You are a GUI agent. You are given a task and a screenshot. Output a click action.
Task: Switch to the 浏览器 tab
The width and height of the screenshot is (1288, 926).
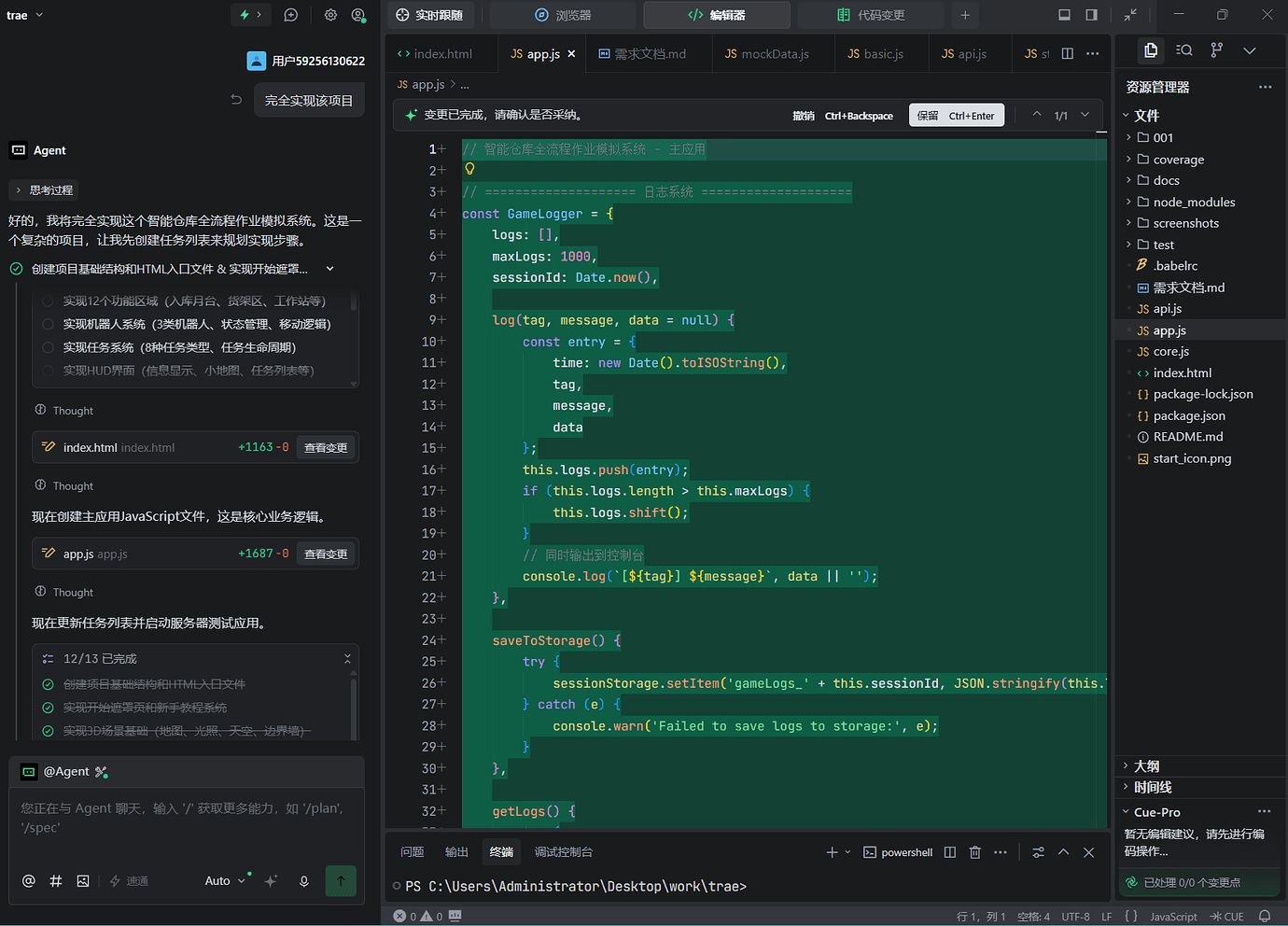[563, 15]
